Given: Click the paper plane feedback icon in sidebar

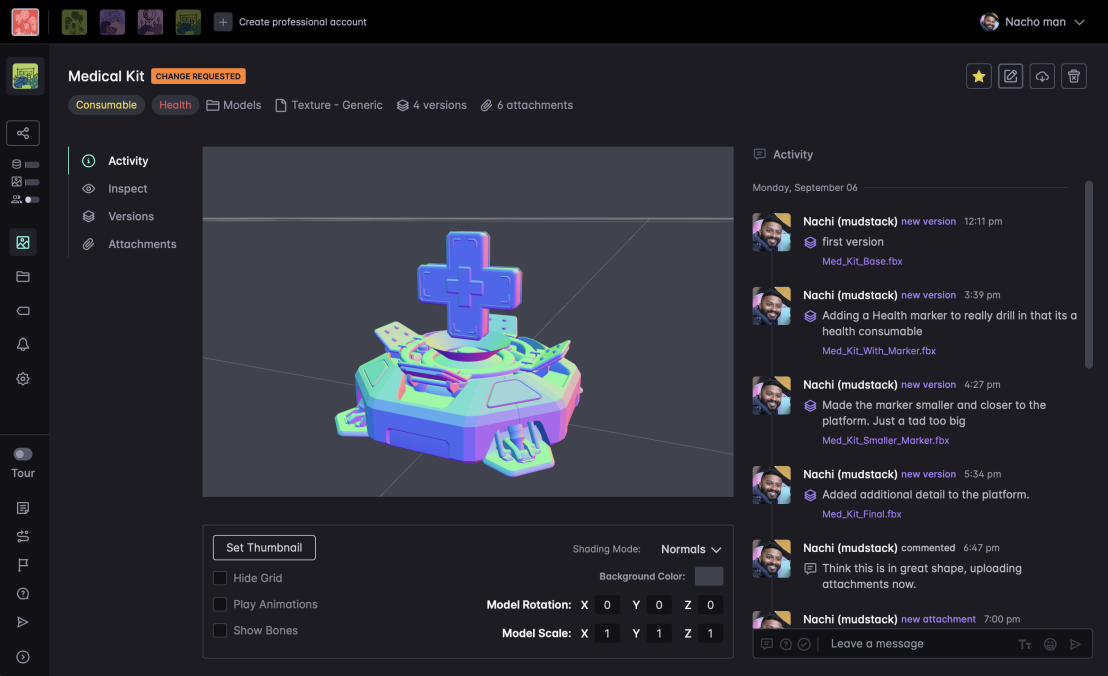Looking at the screenshot, I should click(23, 622).
